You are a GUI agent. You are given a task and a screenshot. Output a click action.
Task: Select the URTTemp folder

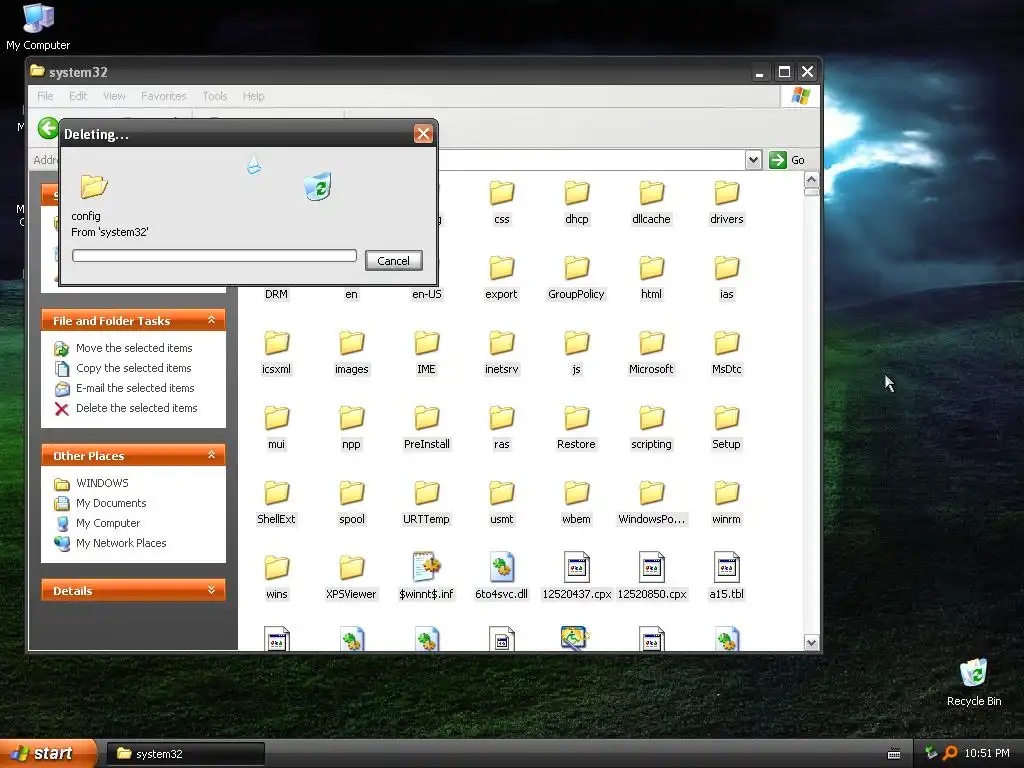click(426, 504)
